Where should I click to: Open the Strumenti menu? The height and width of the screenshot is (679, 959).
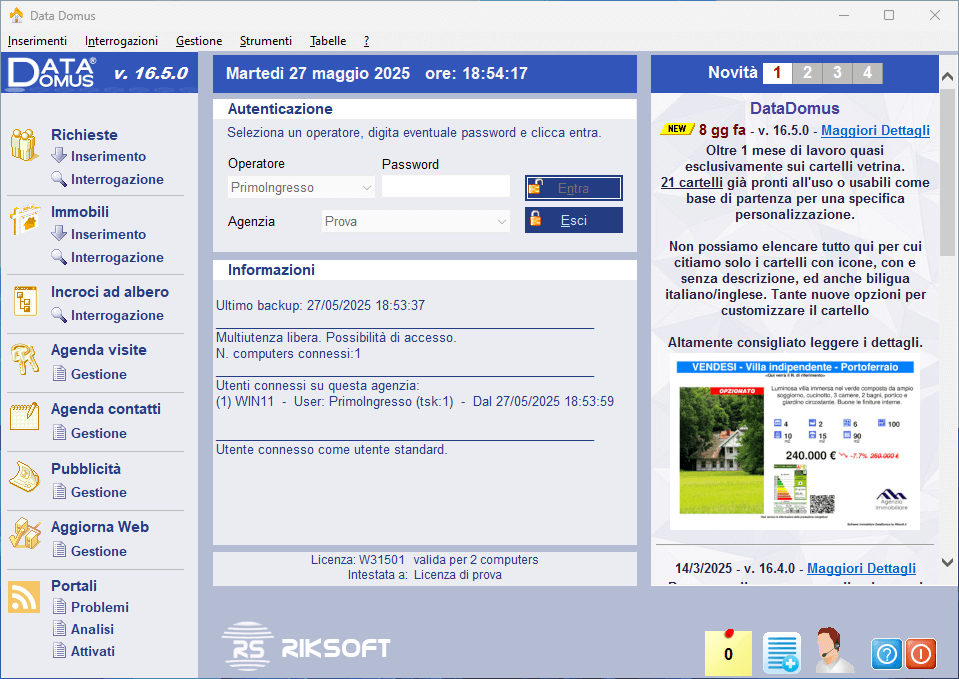click(265, 41)
